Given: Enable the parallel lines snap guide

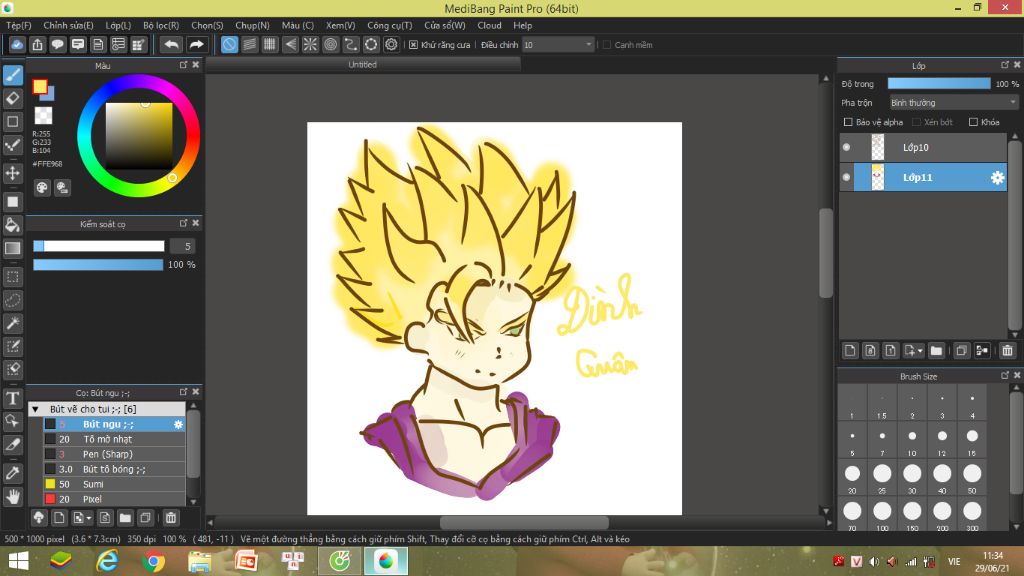Looking at the screenshot, I should (x=249, y=44).
